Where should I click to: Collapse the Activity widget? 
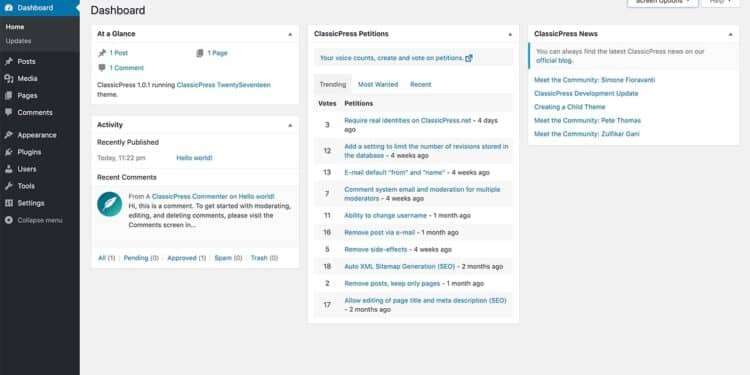click(290, 125)
